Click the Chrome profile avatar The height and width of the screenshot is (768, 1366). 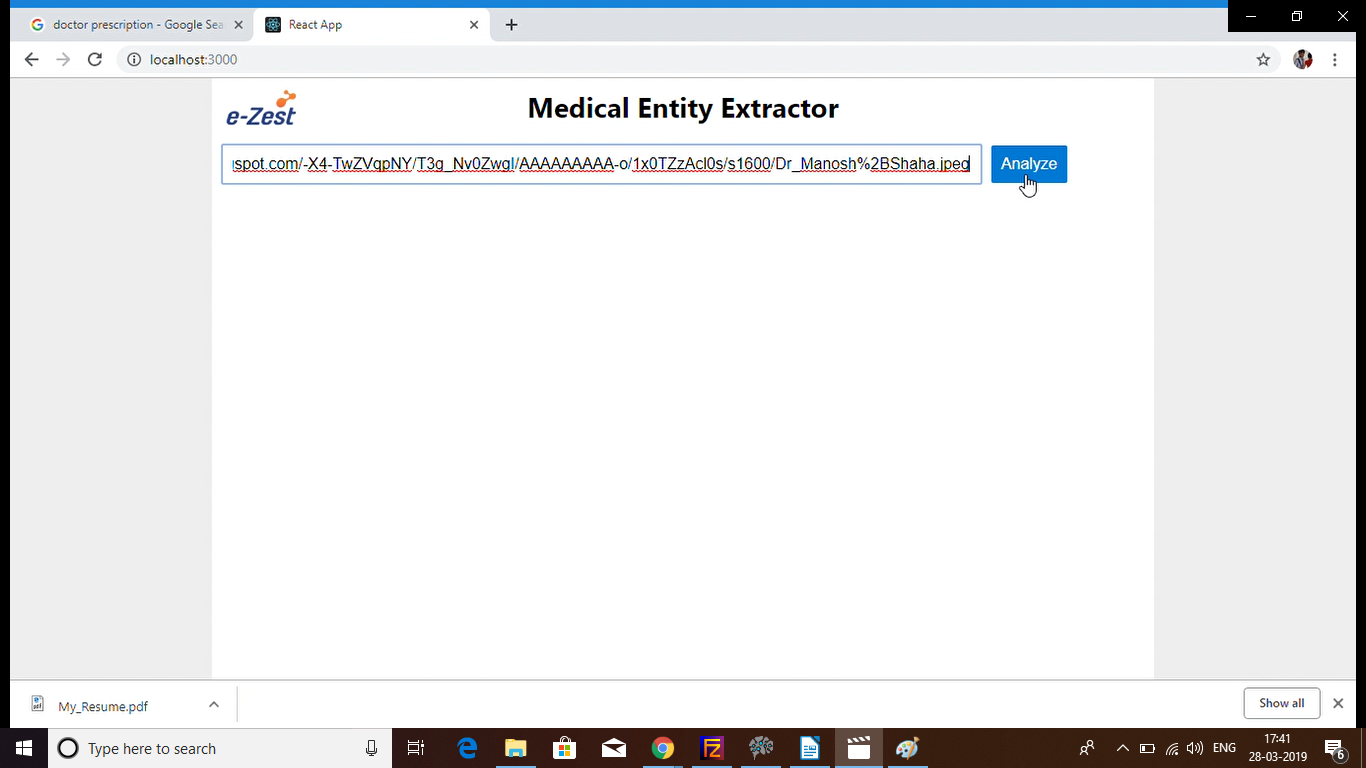pos(1302,60)
